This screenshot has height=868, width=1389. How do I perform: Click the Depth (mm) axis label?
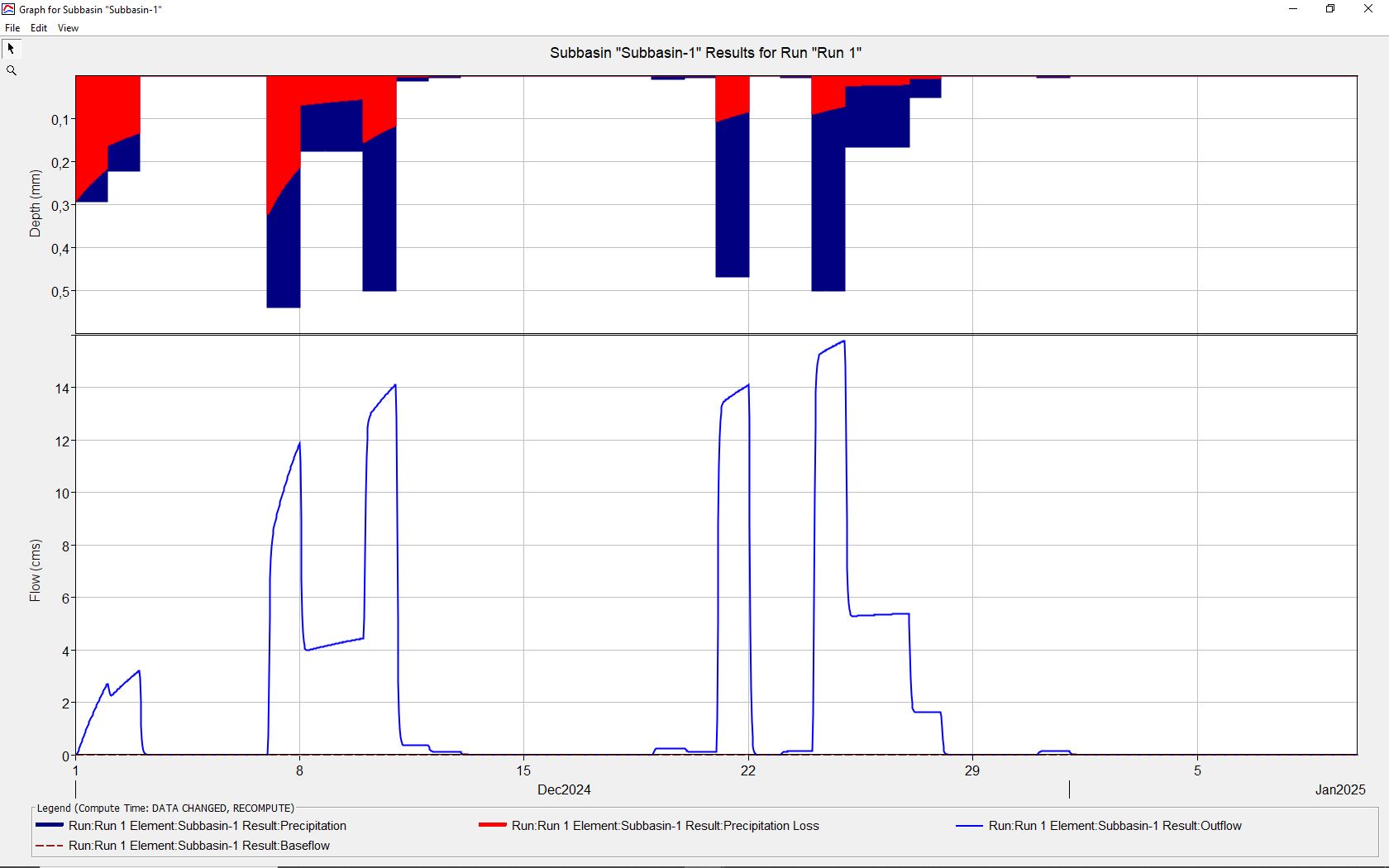point(35,203)
